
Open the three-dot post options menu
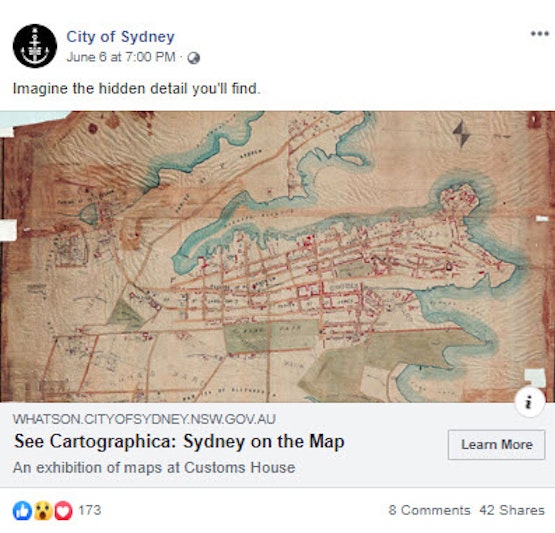[x=539, y=34]
